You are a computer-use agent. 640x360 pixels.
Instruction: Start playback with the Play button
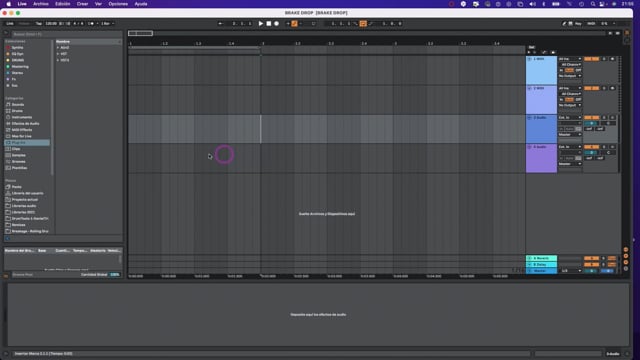260,24
